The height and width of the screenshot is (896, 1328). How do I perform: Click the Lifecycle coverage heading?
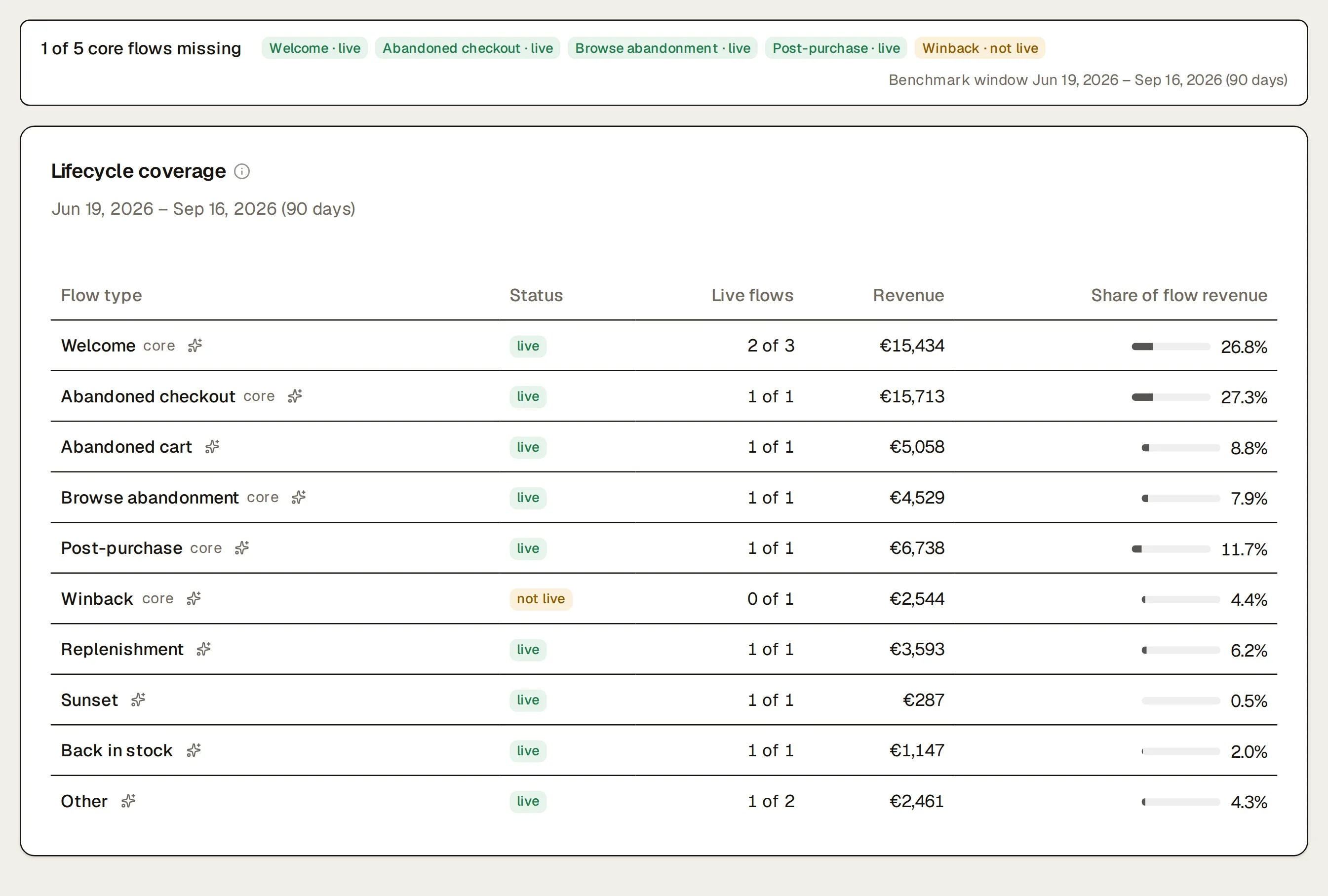tap(138, 171)
